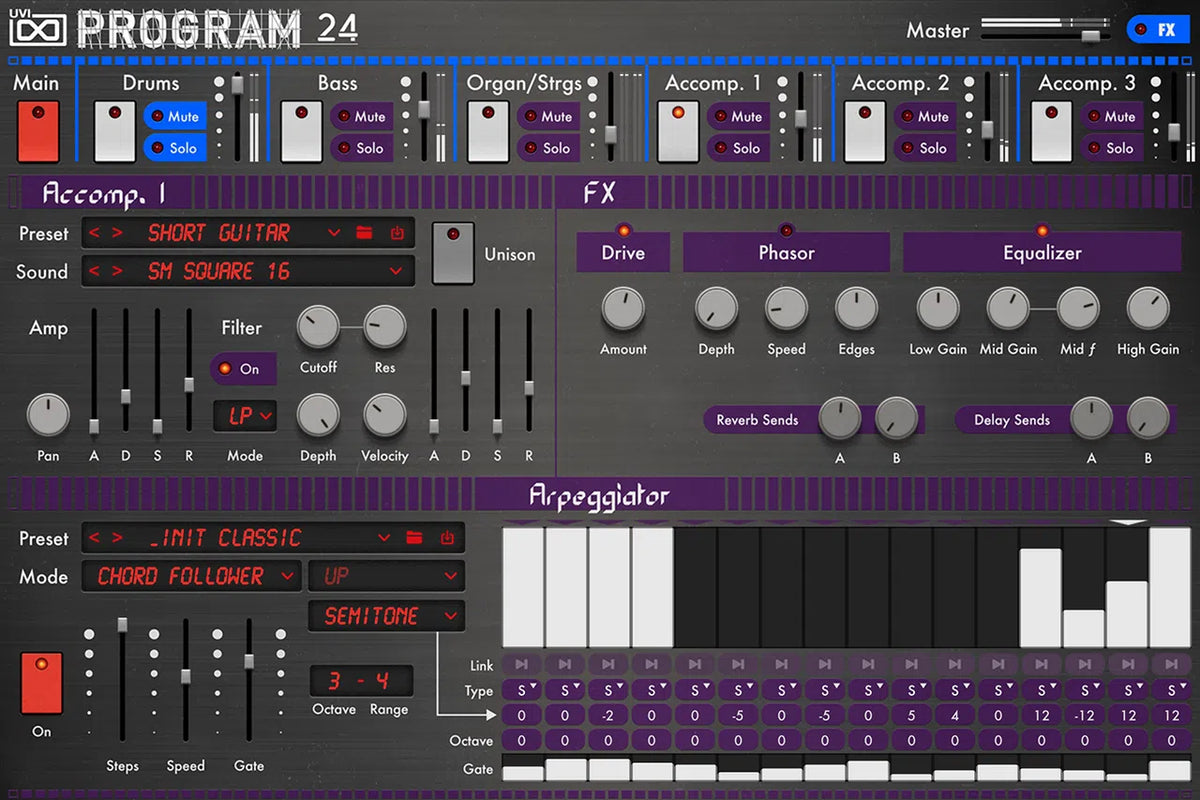
Task: Click the UVI logo icon
Action: 37,26
